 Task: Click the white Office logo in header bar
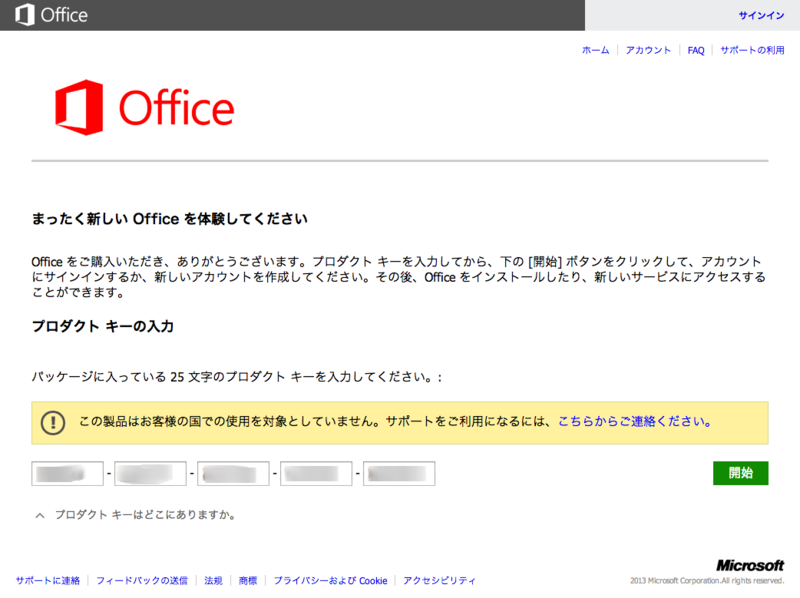coord(52,15)
